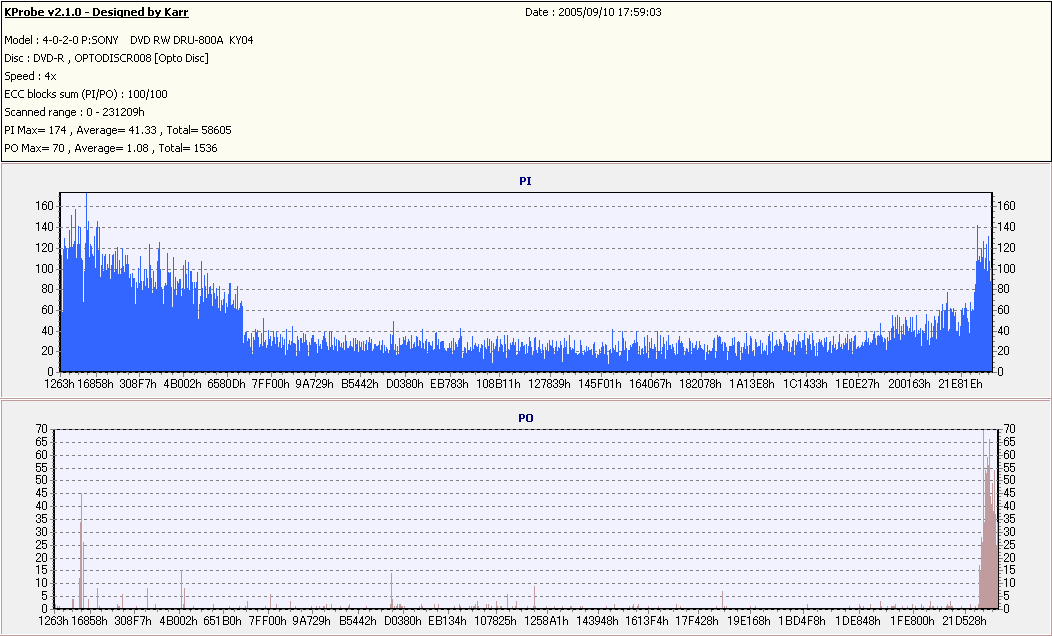Click the PO Max 70 statistics line

tap(111, 148)
